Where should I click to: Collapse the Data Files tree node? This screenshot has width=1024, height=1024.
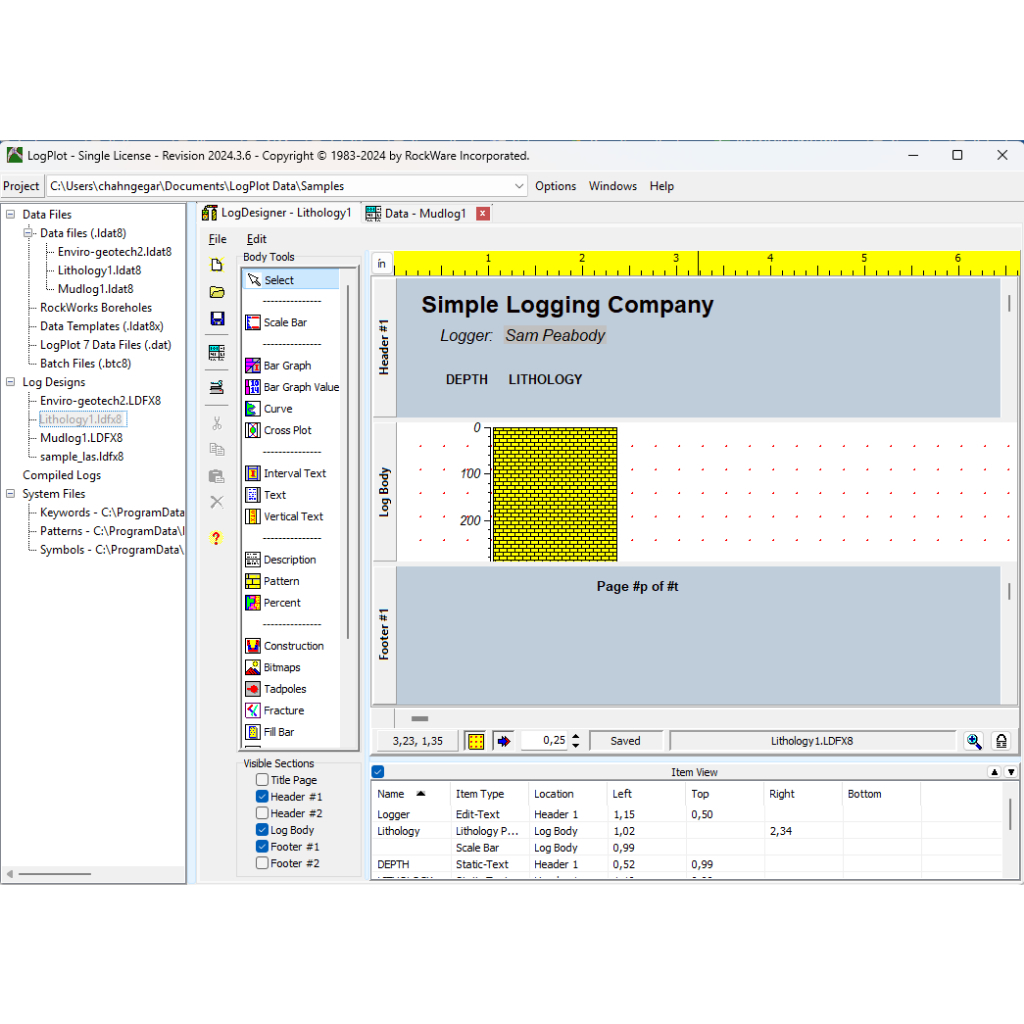click(x=11, y=215)
